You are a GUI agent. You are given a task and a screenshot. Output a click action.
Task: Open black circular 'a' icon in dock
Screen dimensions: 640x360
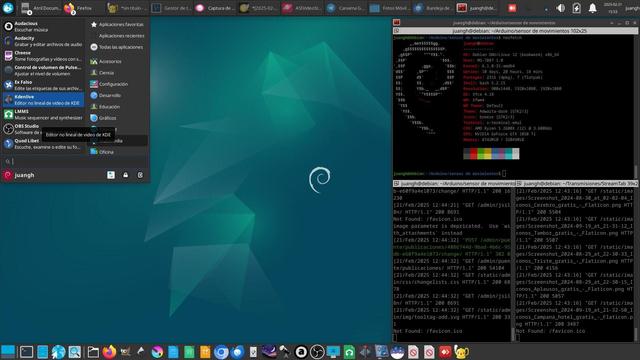pos(301,352)
